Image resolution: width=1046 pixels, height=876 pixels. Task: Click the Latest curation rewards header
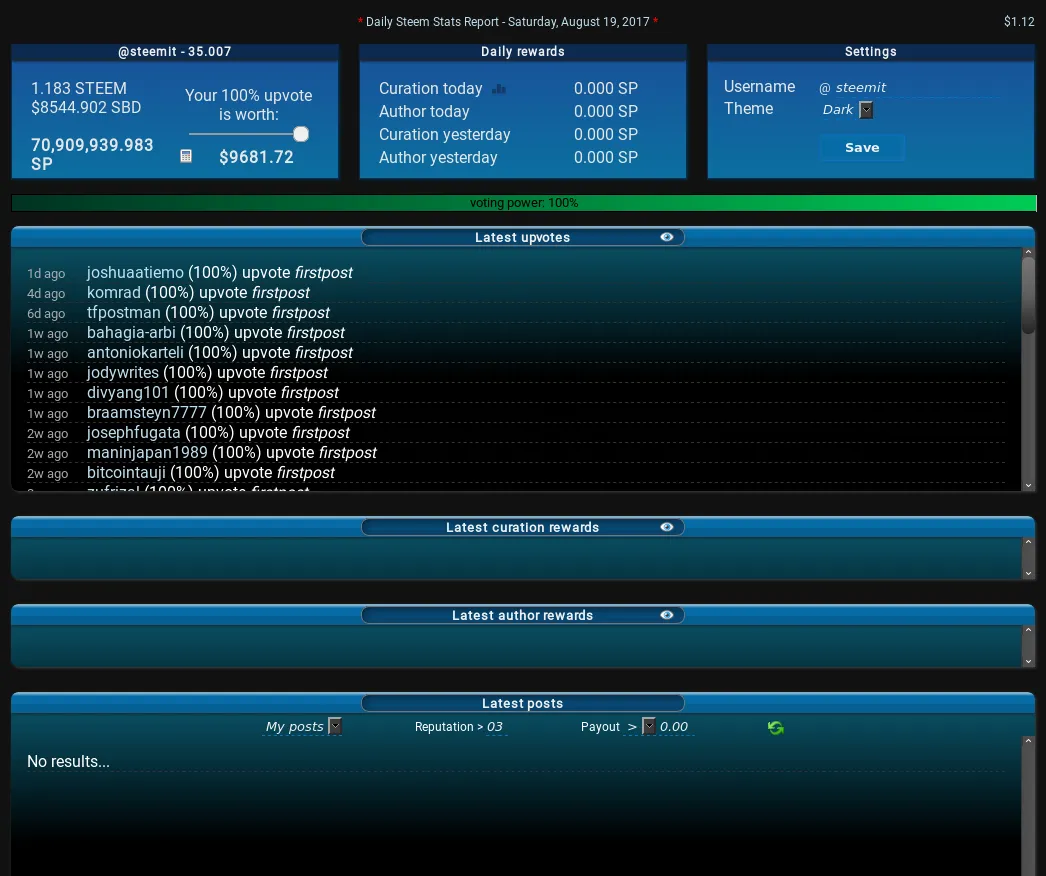click(x=522, y=527)
